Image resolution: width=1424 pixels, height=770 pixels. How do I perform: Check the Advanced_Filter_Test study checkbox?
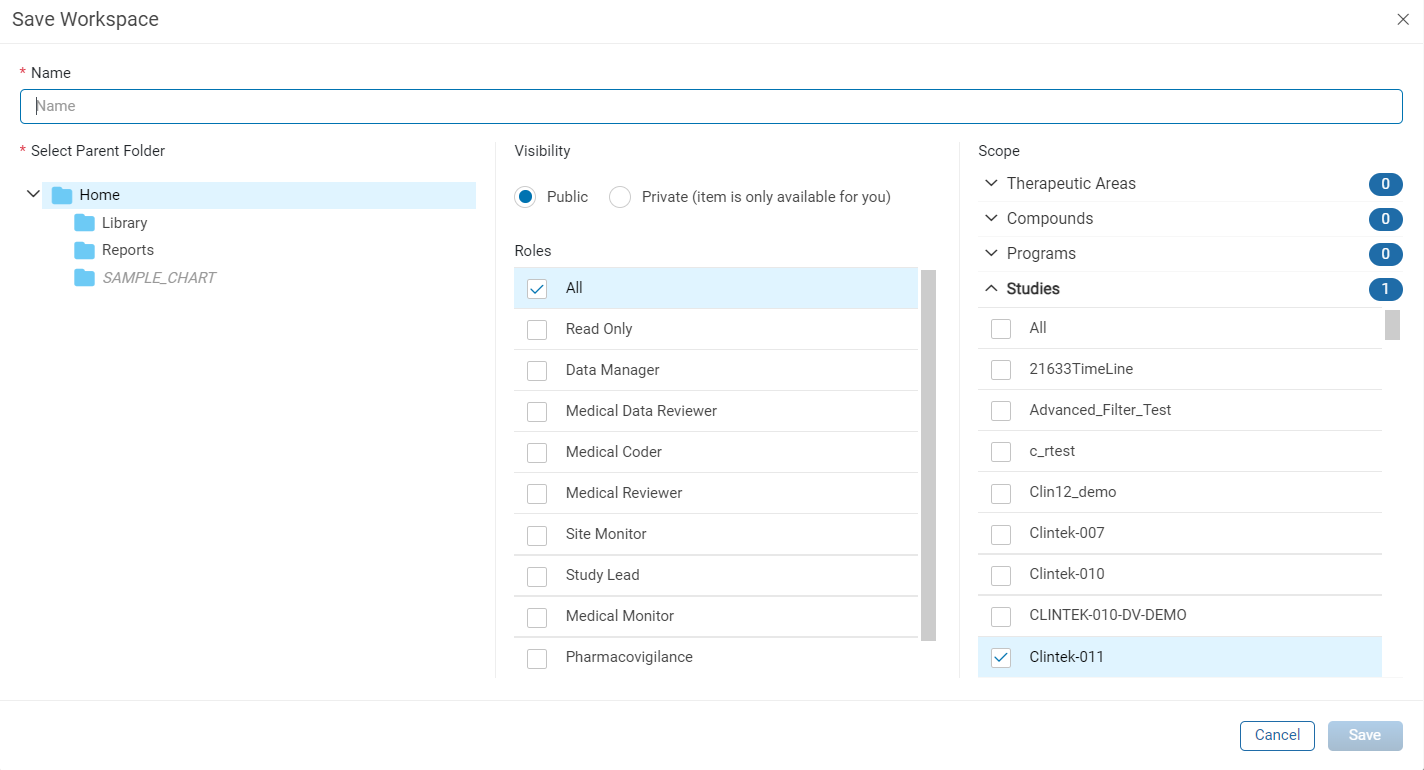point(1001,410)
